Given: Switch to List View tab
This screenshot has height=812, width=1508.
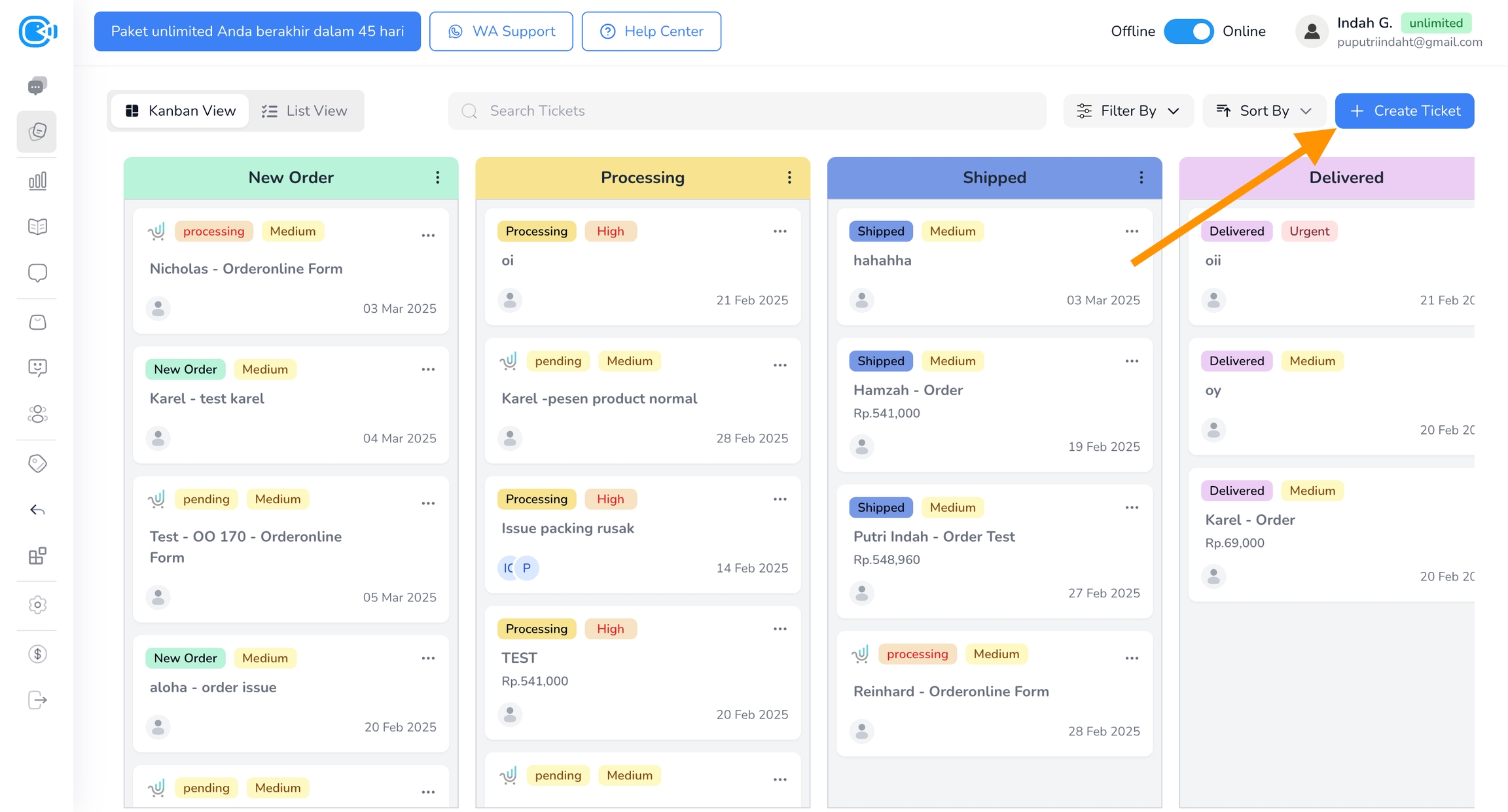Looking at the screenshot, I should pyautogui.click(x=304, y=111).
